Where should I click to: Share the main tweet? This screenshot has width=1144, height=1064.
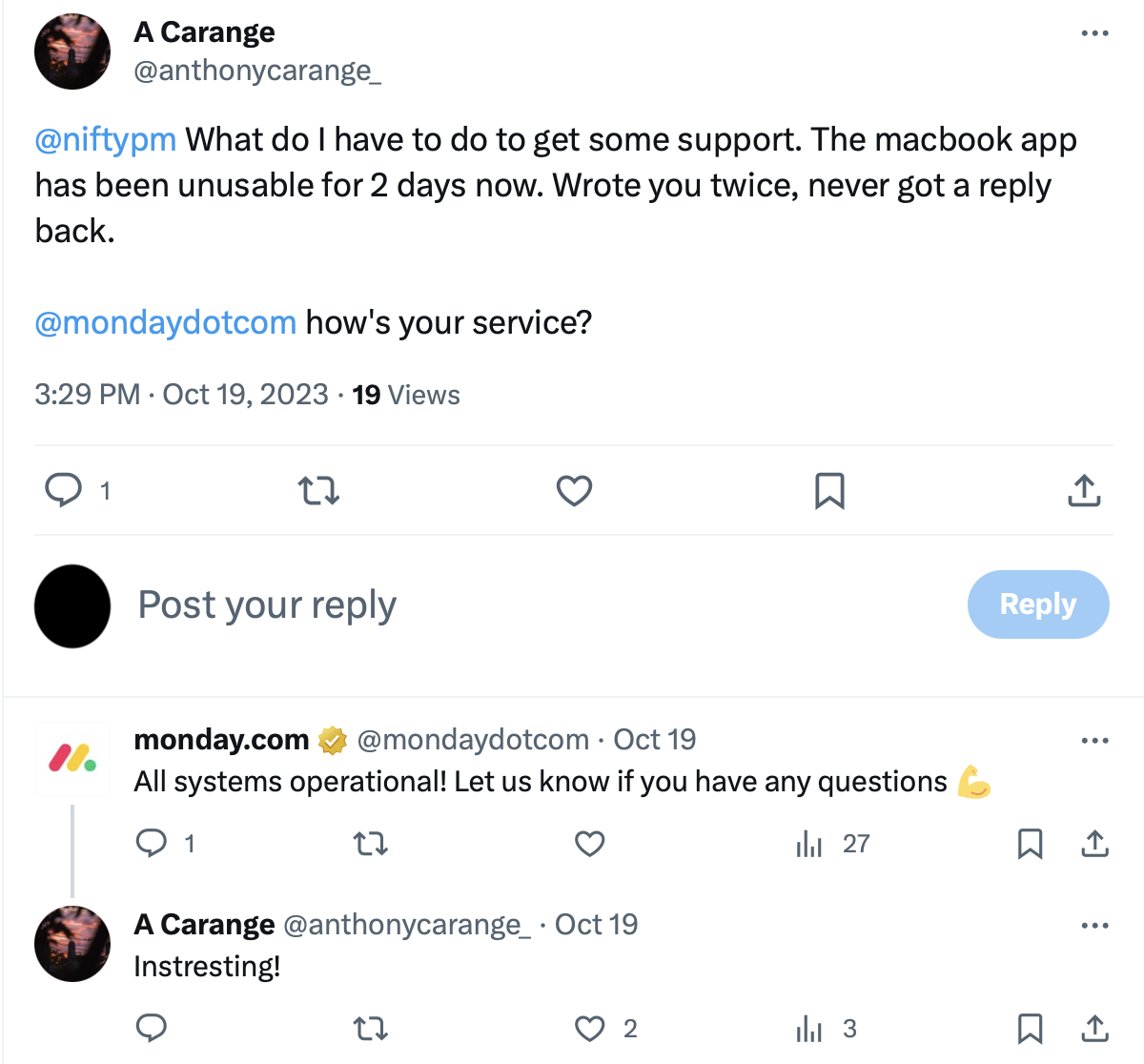point(1084,491)
